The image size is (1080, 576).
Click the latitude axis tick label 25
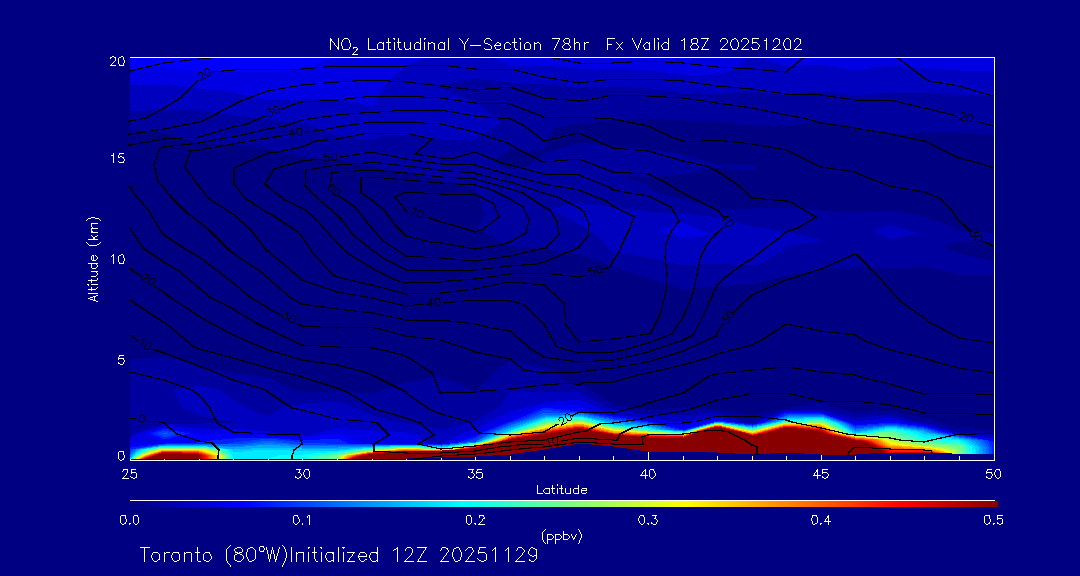coord(129,473)
